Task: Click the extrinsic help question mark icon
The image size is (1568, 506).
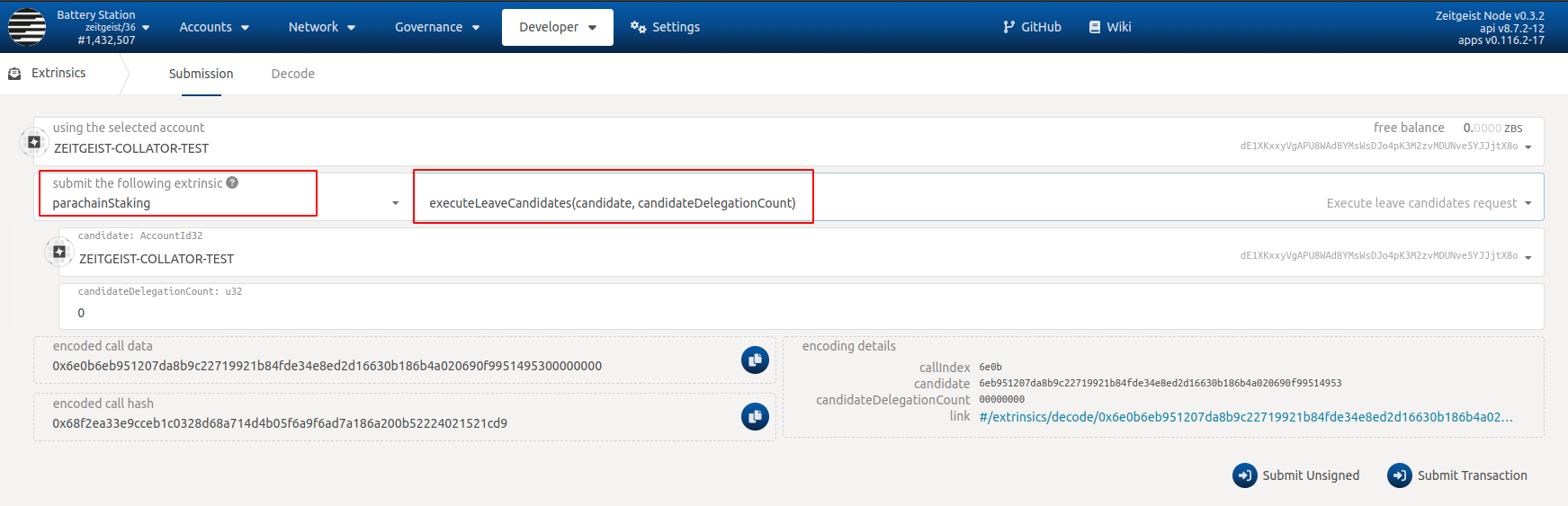Action: 232,182
